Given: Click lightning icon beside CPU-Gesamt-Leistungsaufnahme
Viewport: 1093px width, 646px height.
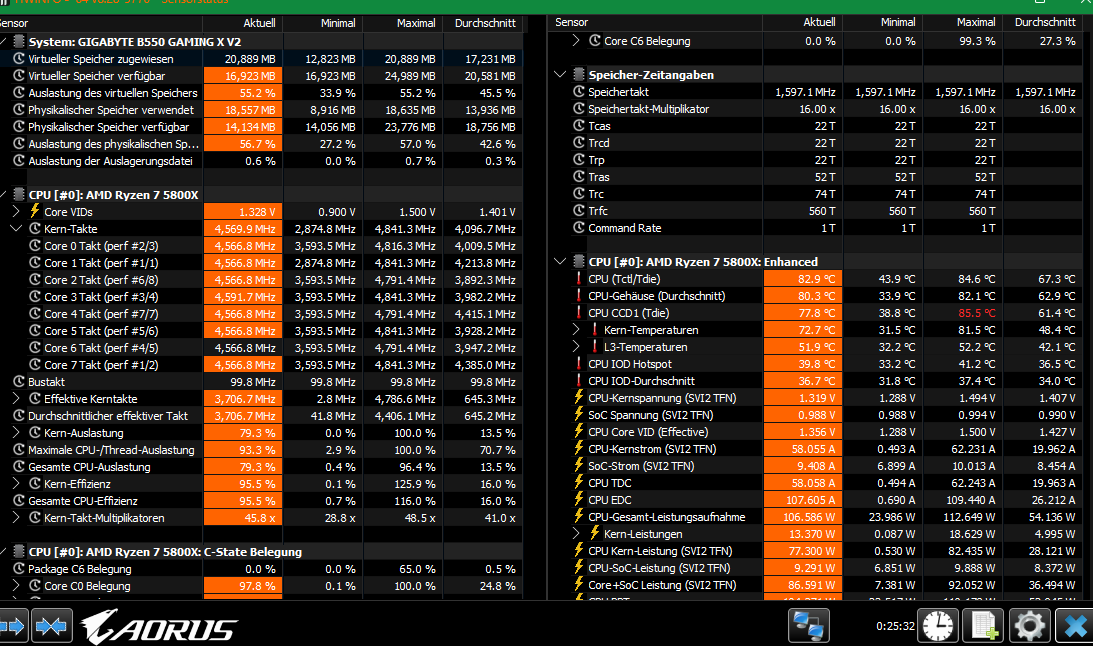Looking at the screenshot, I should pos(579,516).
